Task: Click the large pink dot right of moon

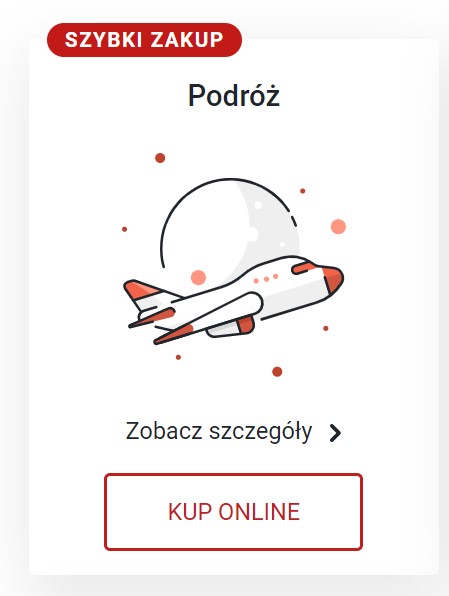Action: [x=338, y=227]
